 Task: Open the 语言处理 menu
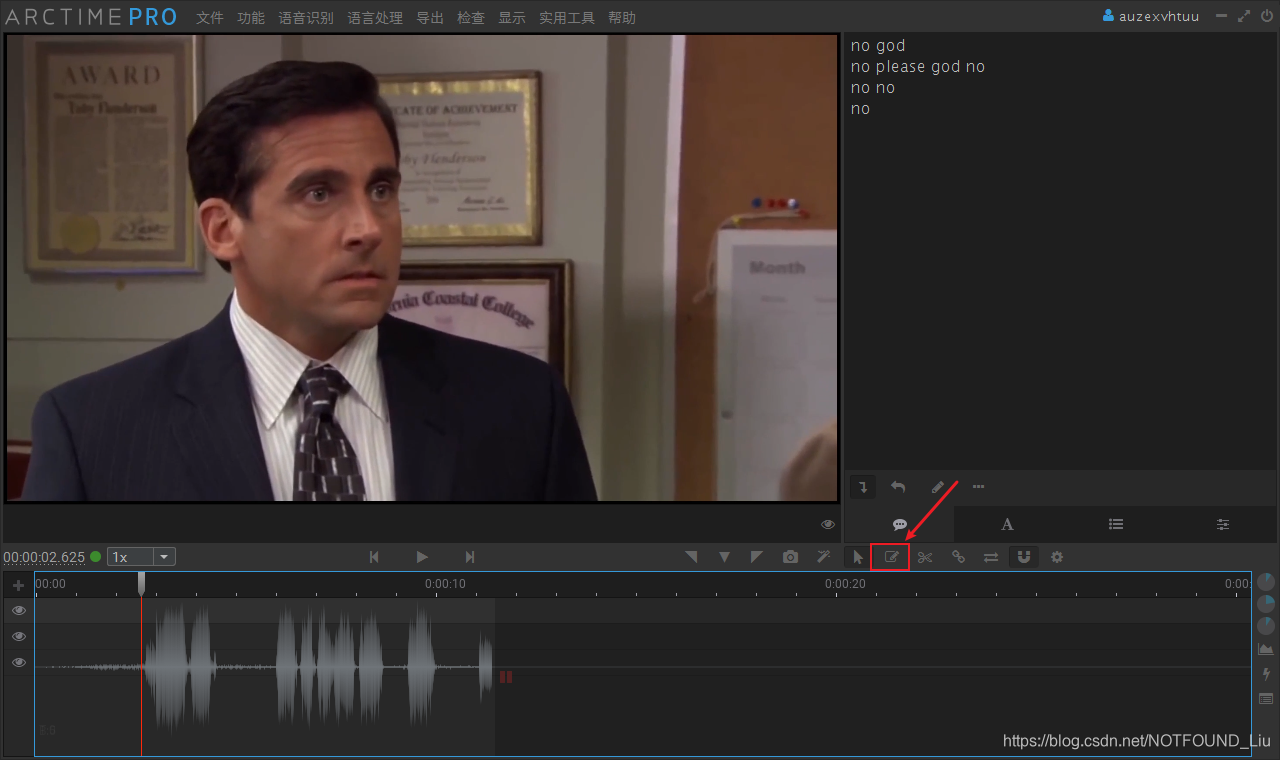[x=375, y=17]
